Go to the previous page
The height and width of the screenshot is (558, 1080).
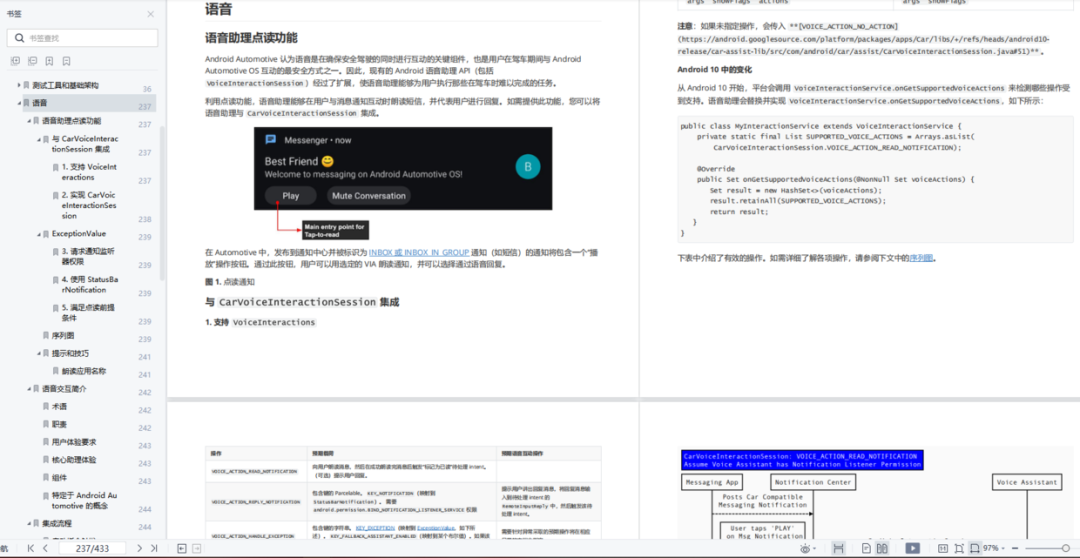pos(45,548)
